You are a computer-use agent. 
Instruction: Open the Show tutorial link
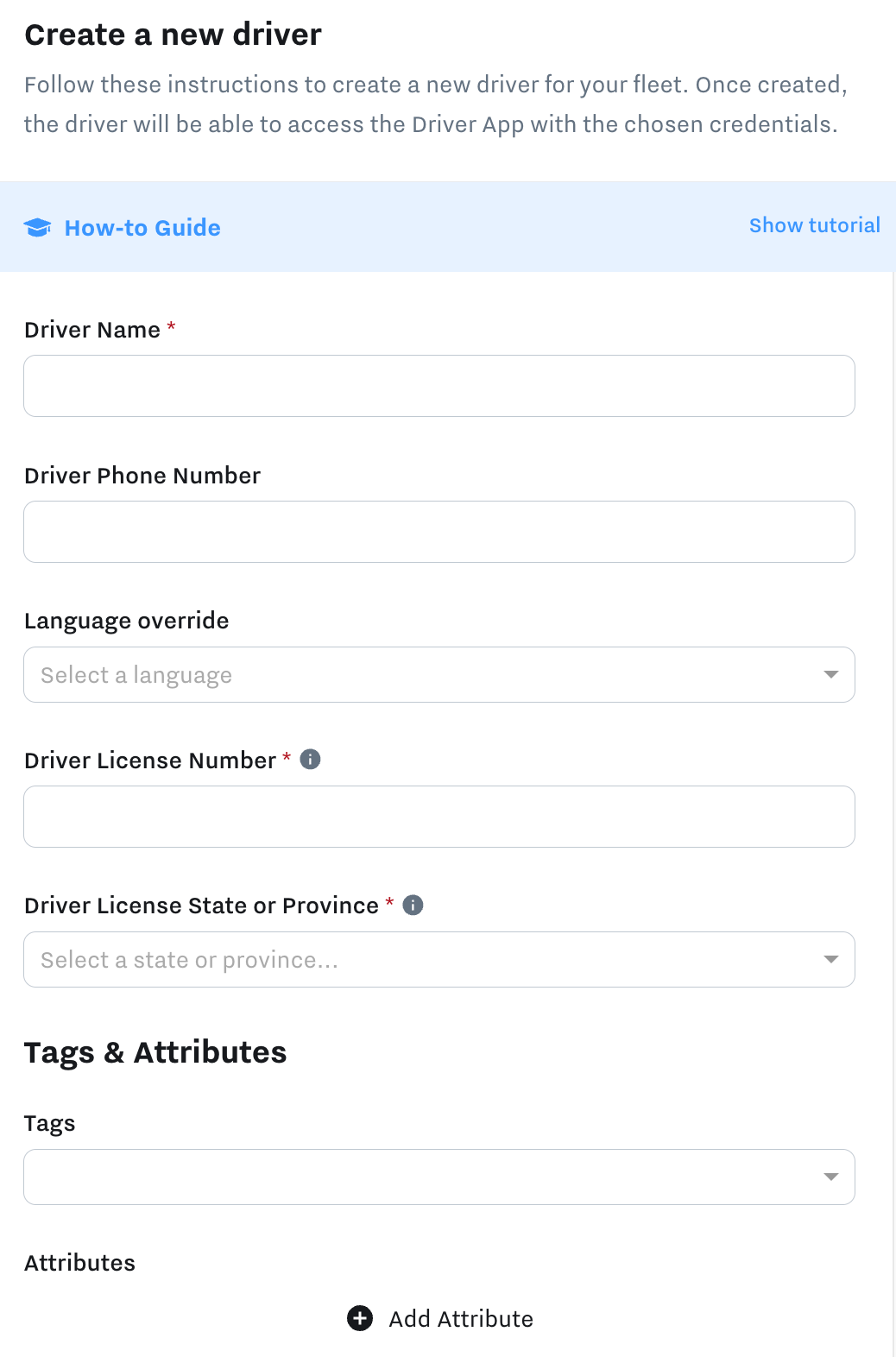pos(814,225)
